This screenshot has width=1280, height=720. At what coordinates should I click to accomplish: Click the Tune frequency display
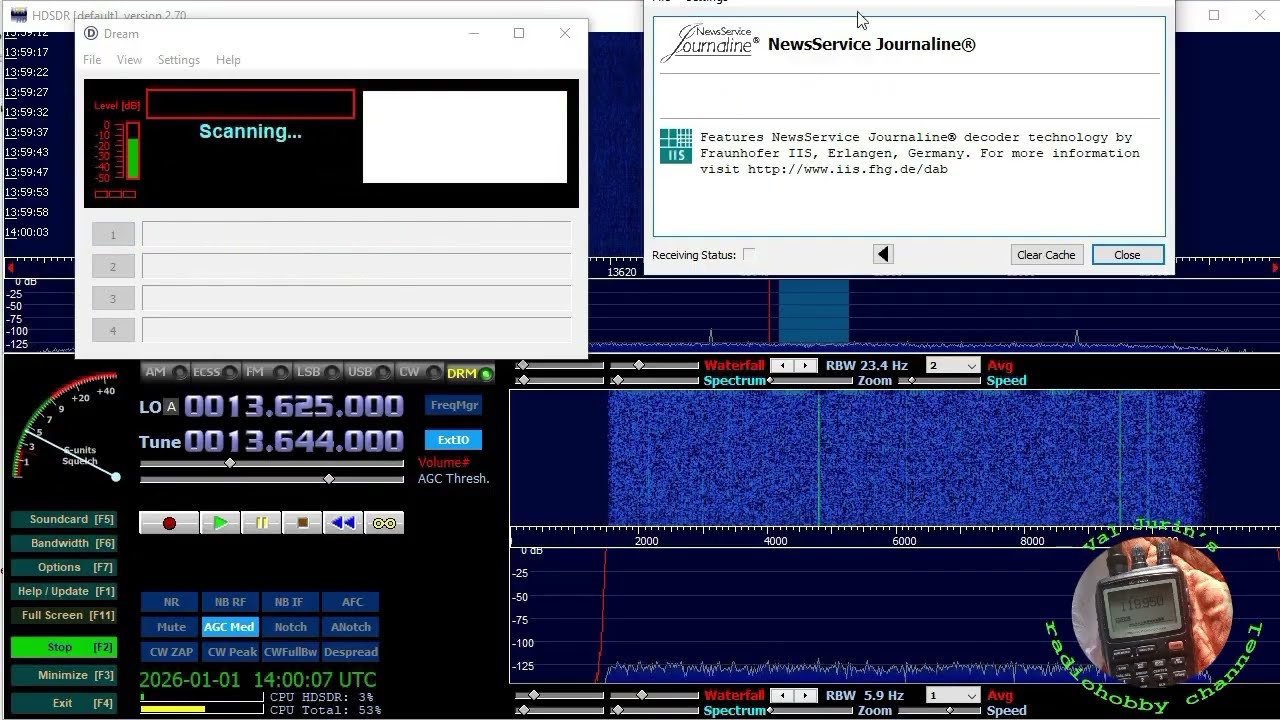[294, 441]
